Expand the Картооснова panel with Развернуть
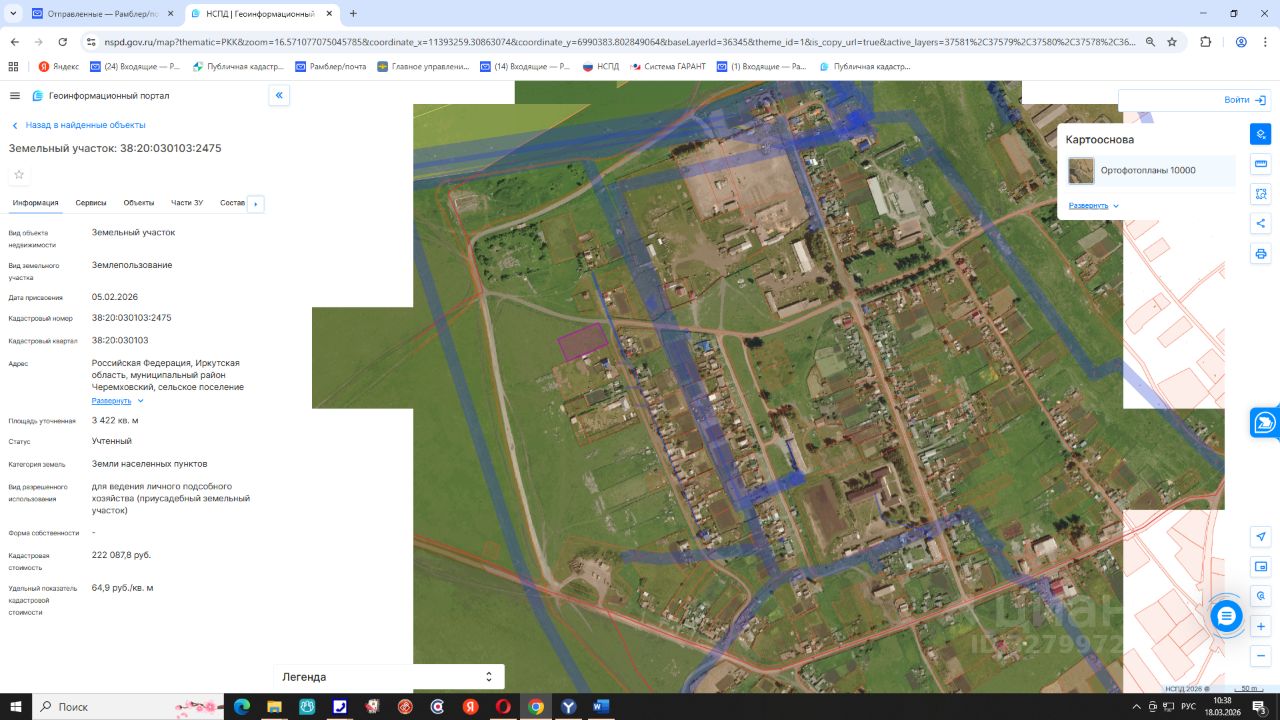Image resolution: width=1280 pixels, height=720 pixels. click(x=1094, y=205)
